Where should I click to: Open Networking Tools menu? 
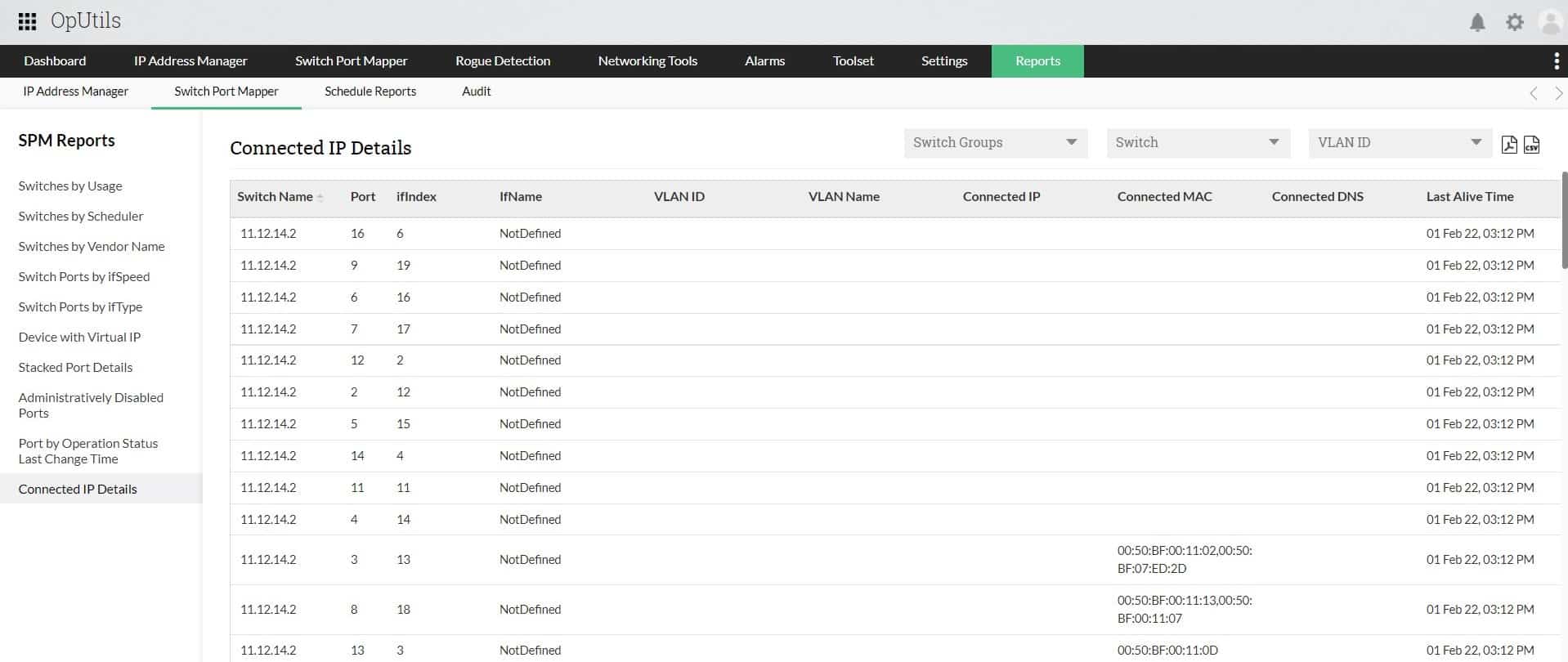tap(647, 61)
